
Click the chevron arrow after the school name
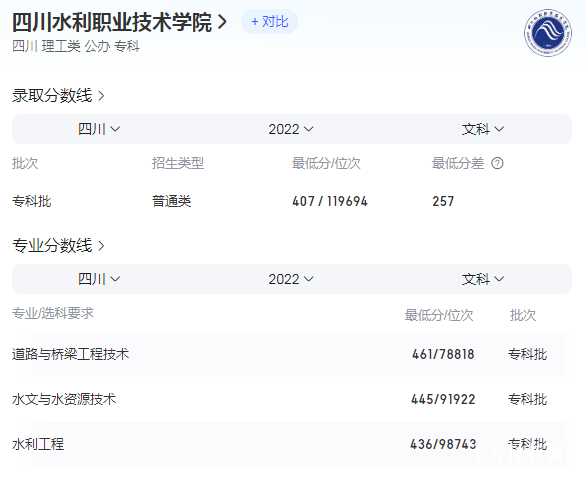point(222,22)
